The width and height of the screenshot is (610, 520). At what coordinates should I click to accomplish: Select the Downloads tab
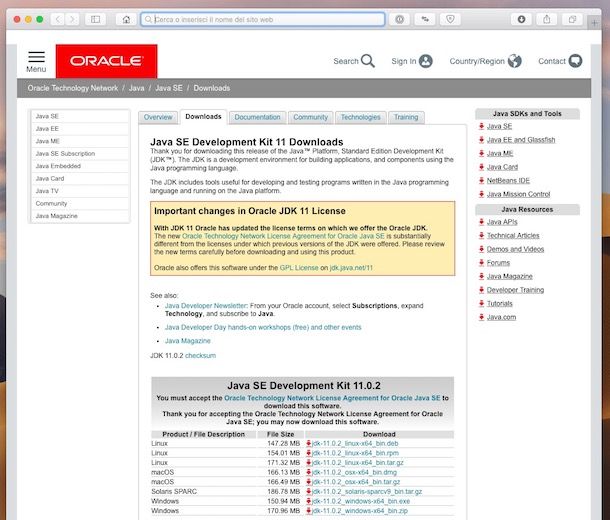(x=203, y=117)
